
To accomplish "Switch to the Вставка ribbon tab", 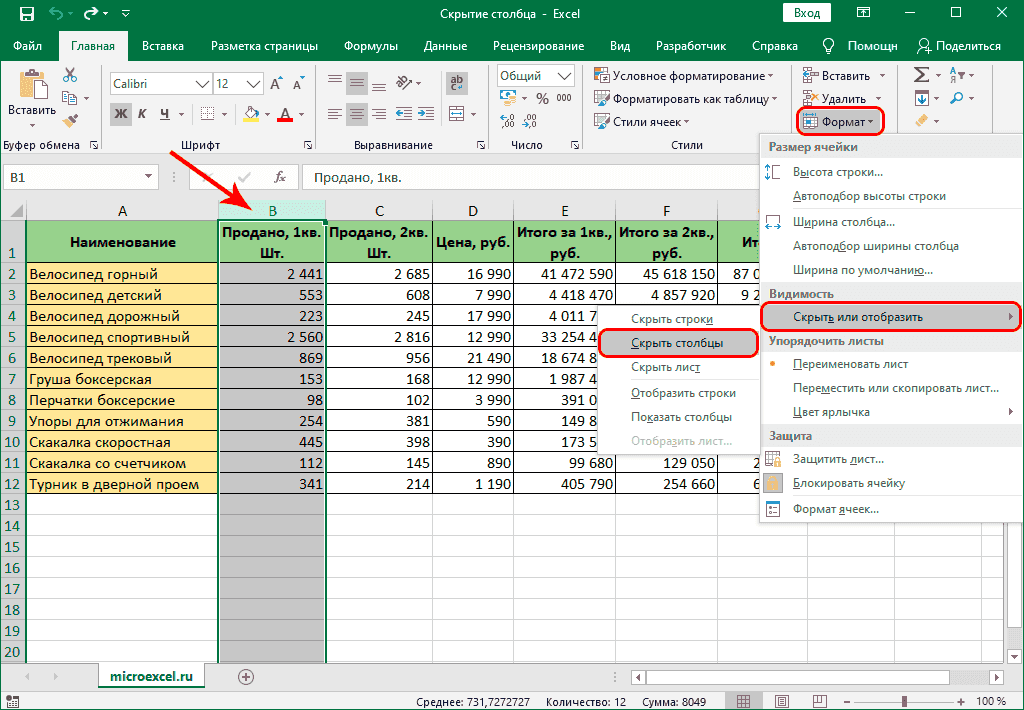I will (x=163, y=45).
